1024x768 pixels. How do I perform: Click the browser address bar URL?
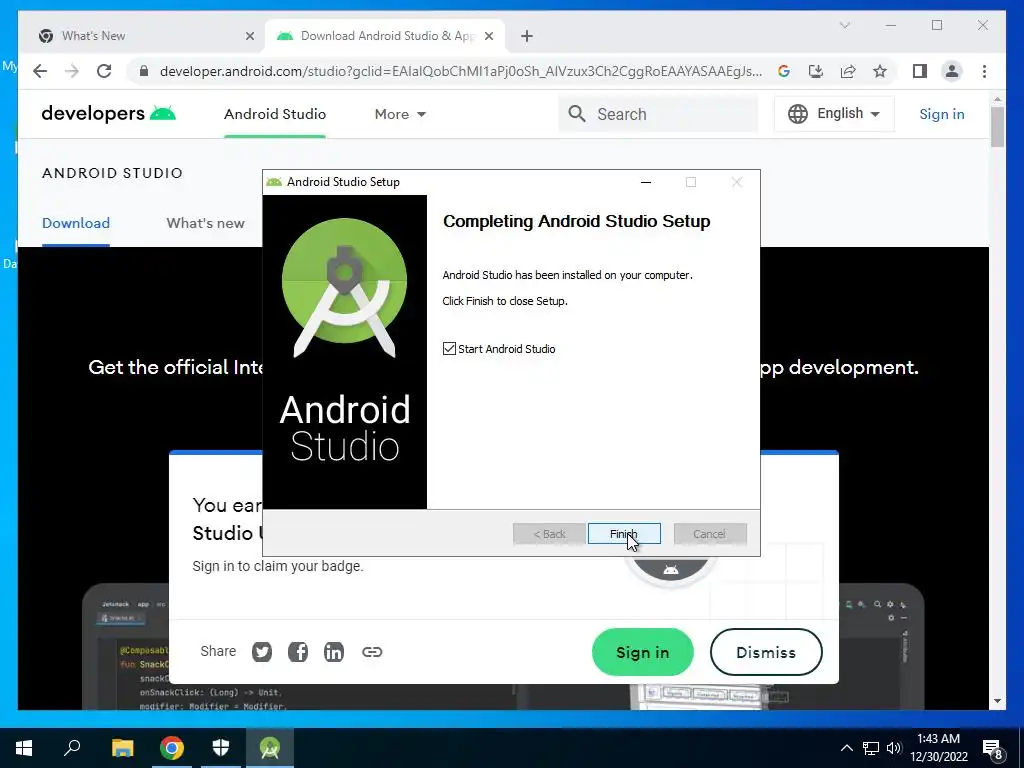pos(460,71)
